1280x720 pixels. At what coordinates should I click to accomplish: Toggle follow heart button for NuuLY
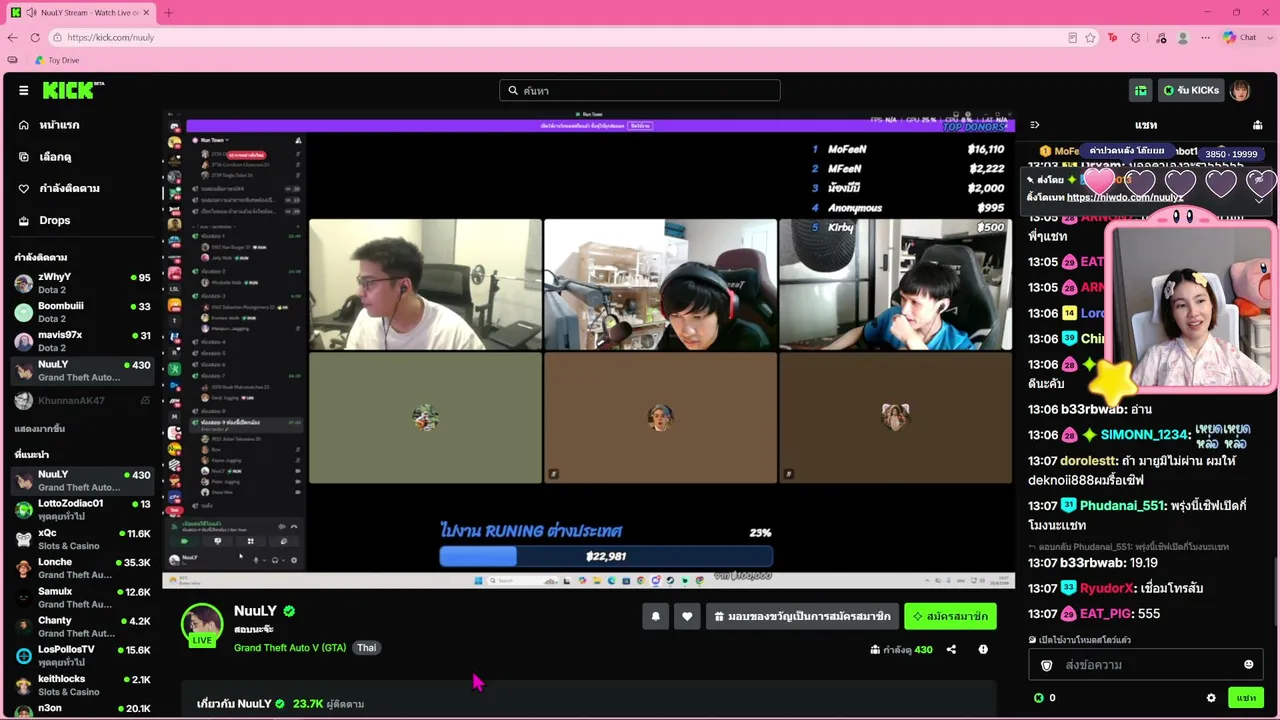687,616
